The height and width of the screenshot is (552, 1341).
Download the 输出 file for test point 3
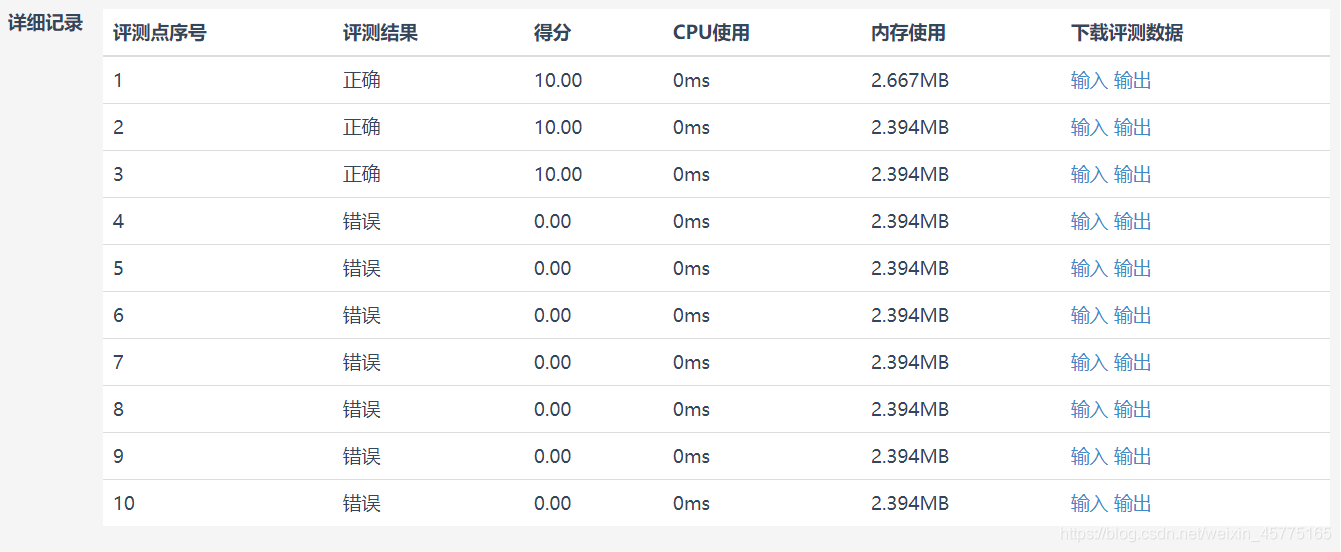pyautogui.click(x=1133, y=174)
